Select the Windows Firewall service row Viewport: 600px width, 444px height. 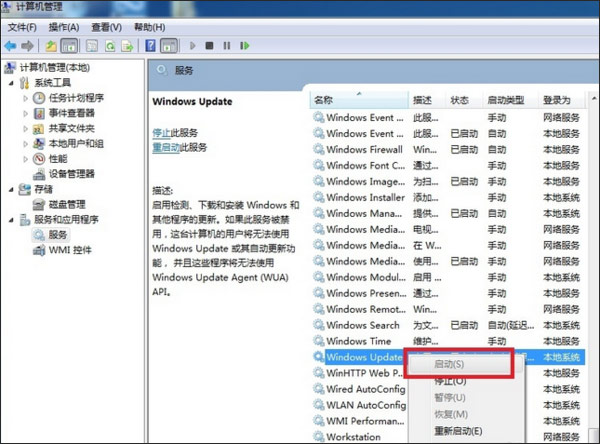(448, 149)
